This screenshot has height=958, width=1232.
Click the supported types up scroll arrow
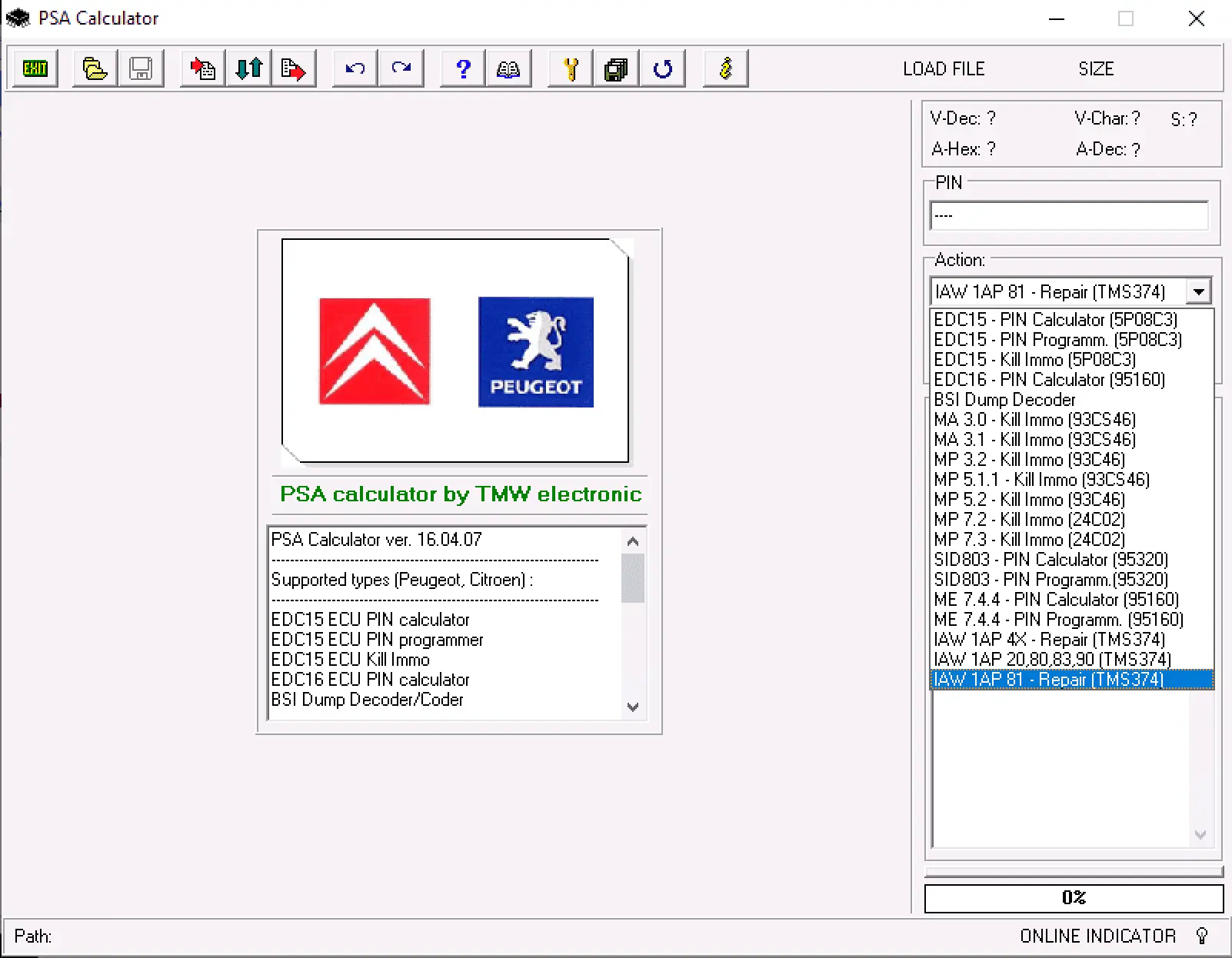(633, 541)
